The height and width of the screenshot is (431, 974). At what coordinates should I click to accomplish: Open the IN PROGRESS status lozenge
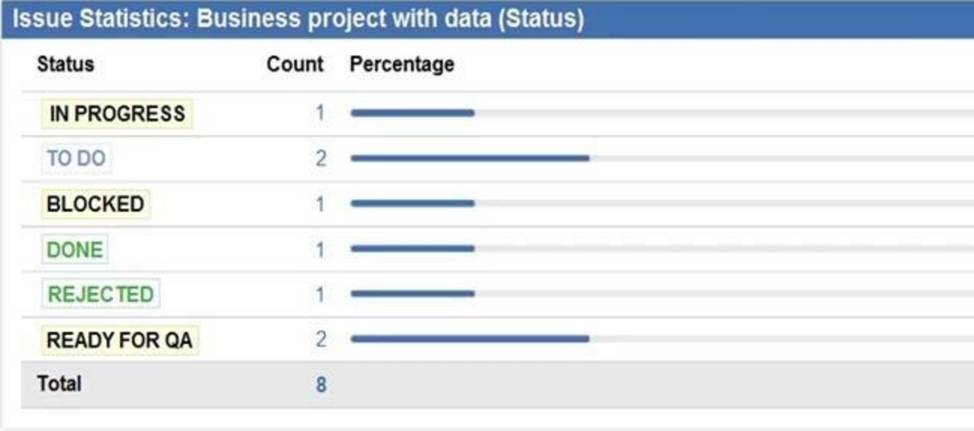117,114
